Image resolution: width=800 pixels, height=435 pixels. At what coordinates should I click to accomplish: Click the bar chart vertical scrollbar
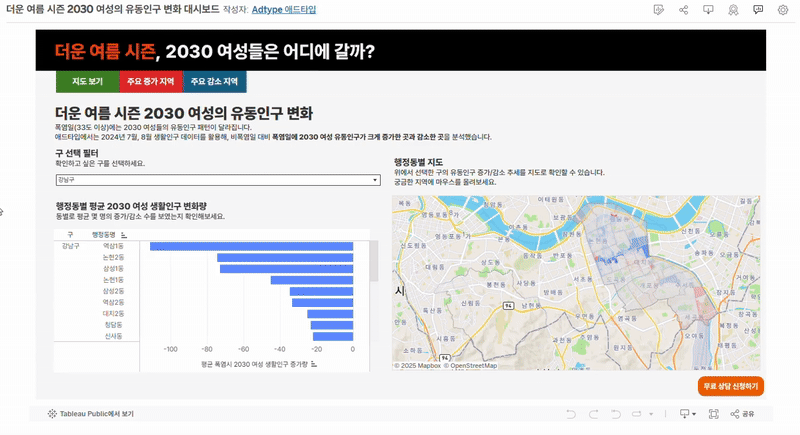click(374, 261)
